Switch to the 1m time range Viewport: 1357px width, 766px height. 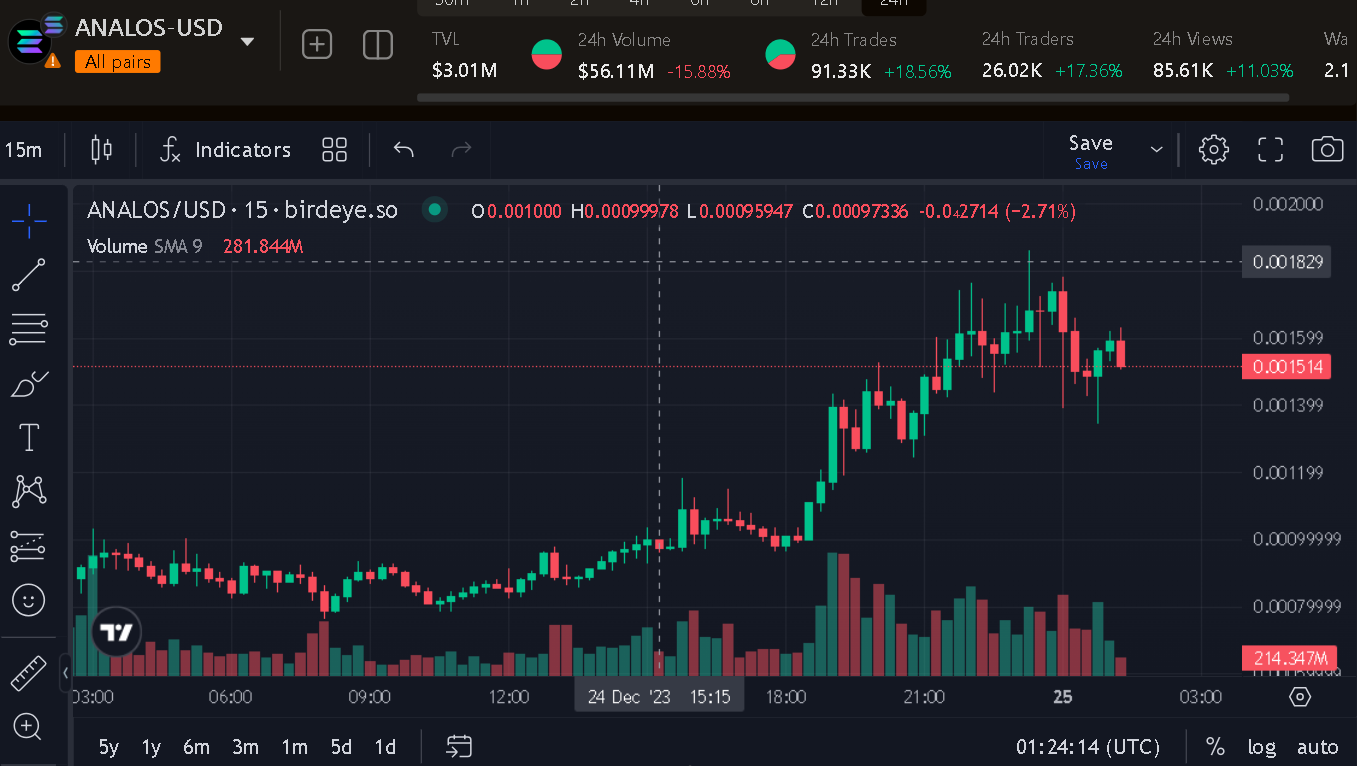tap(294, 747)
